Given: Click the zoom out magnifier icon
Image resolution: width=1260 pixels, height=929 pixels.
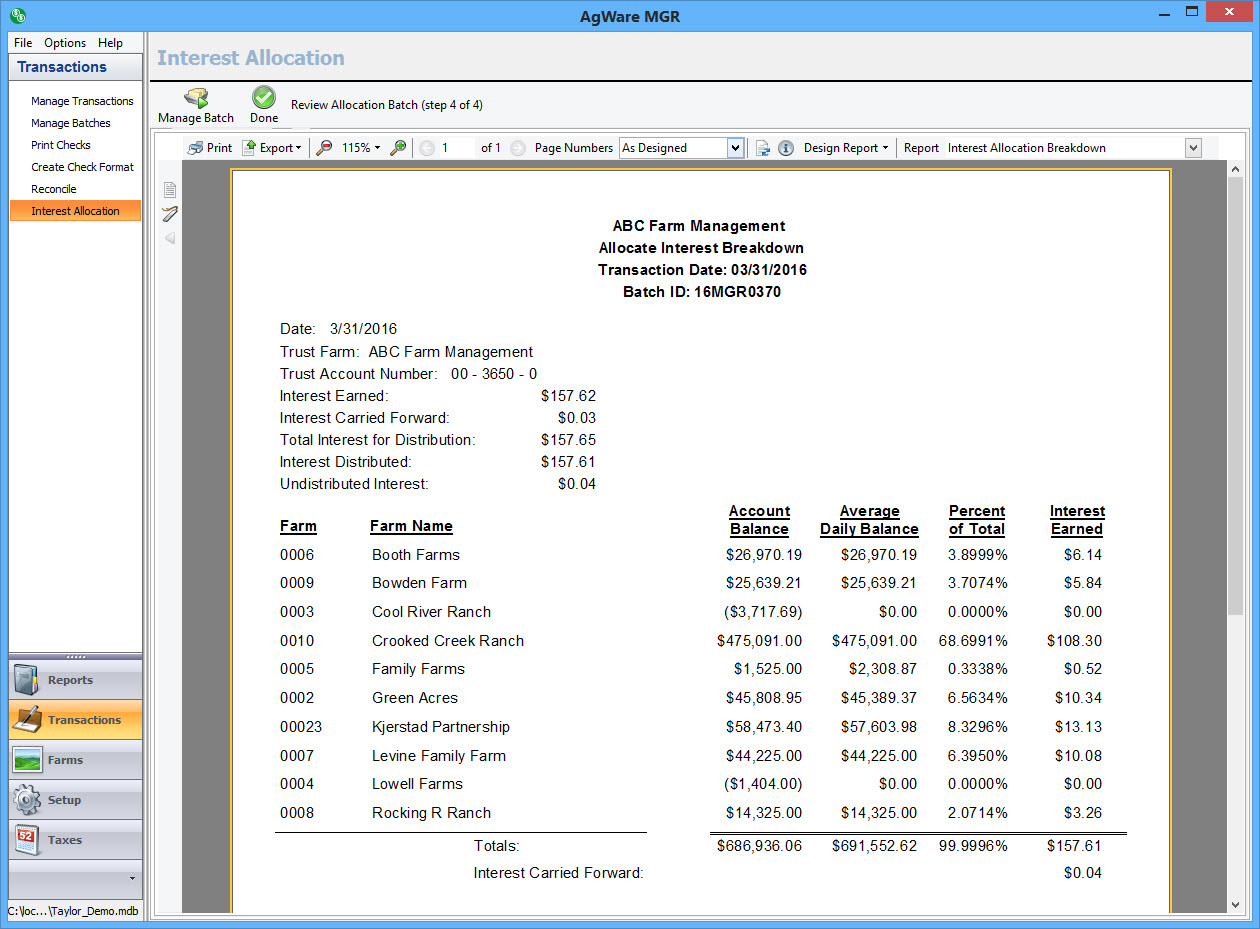Looking at the screenshot, I should click(325, 148).
